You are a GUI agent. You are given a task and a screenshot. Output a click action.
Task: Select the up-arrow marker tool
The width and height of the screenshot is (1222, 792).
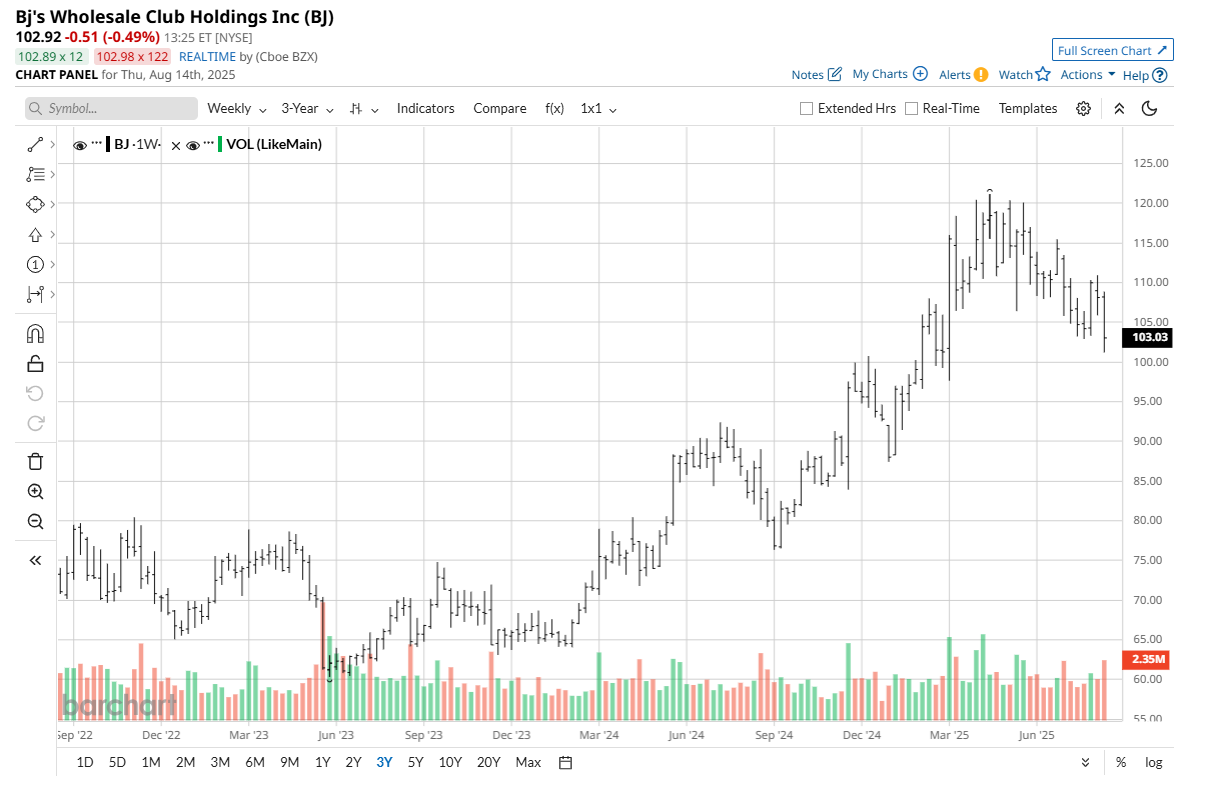(35, 234)
